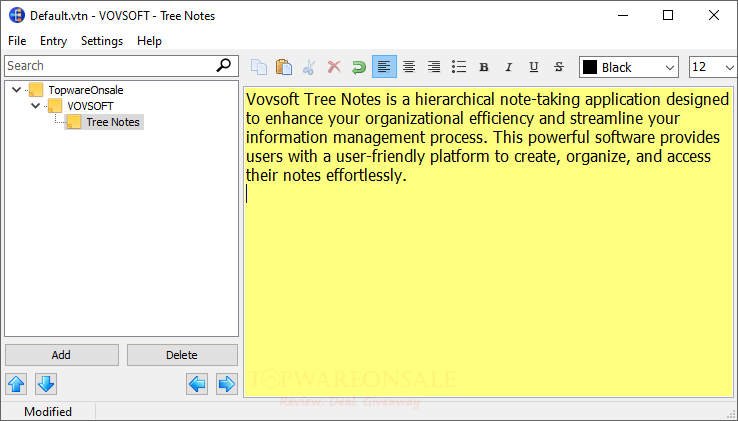Click the Copy icon in toolbar
This screenshot has width=738, height=421.
click(259, 67)
